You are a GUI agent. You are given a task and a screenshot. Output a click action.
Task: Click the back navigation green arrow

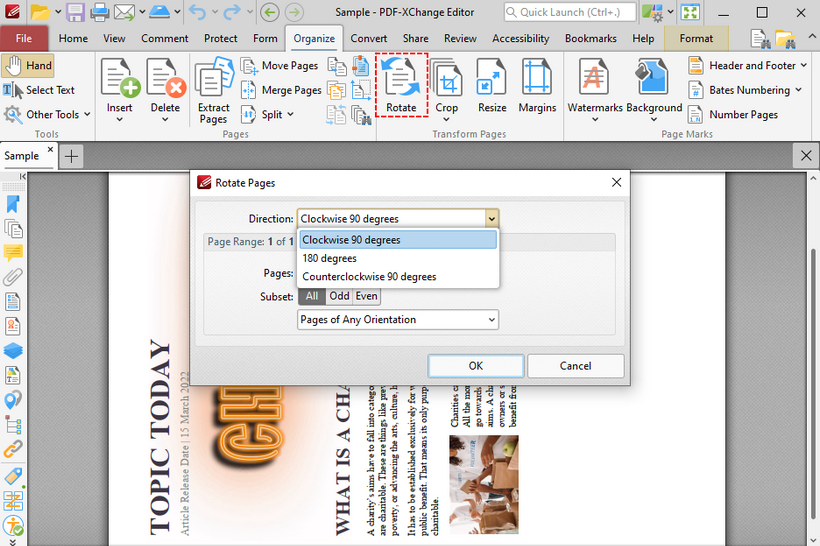click(270, 12)
